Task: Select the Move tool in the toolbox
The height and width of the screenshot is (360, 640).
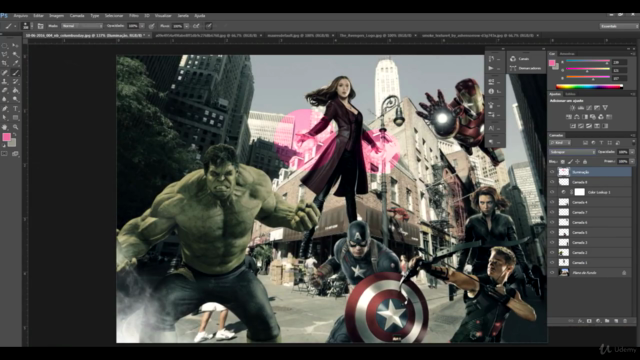Action: coord(16,46)
